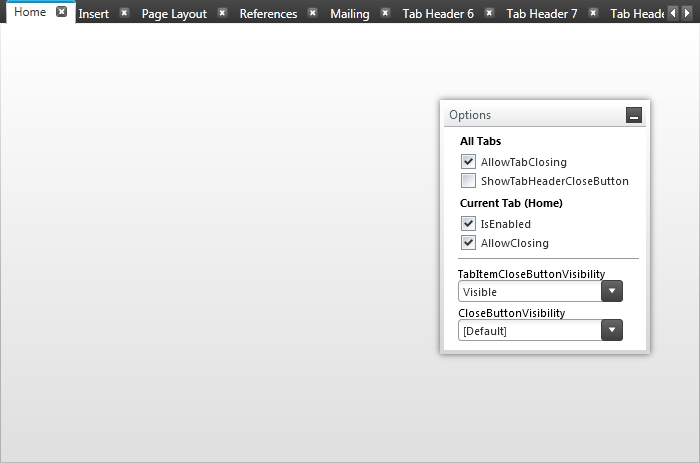The width and height of the screenshot is (700, 463).
Task: Click the Options panel title
Action: (470, 115)
